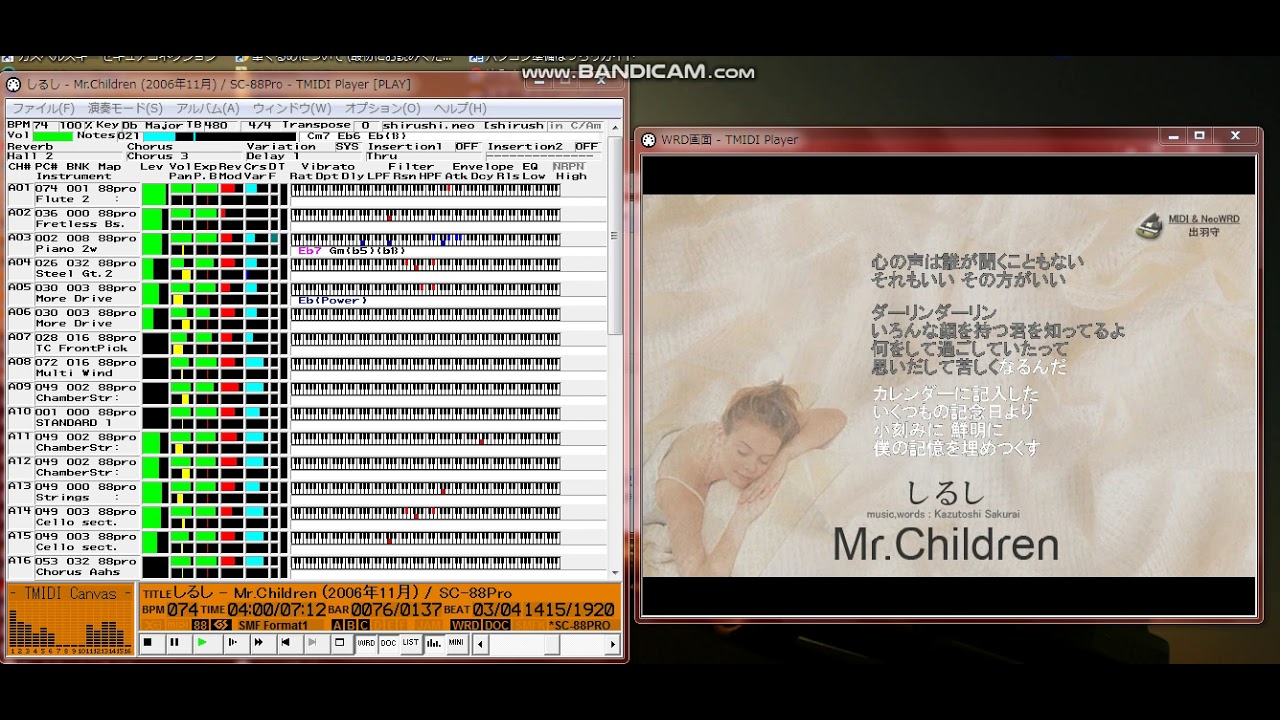Click the Key Db Major field

point(152,126)
